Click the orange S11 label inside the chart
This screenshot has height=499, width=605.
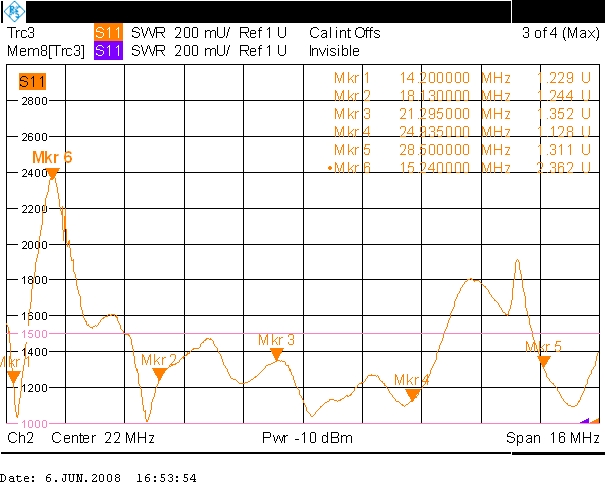coord(34,82)
